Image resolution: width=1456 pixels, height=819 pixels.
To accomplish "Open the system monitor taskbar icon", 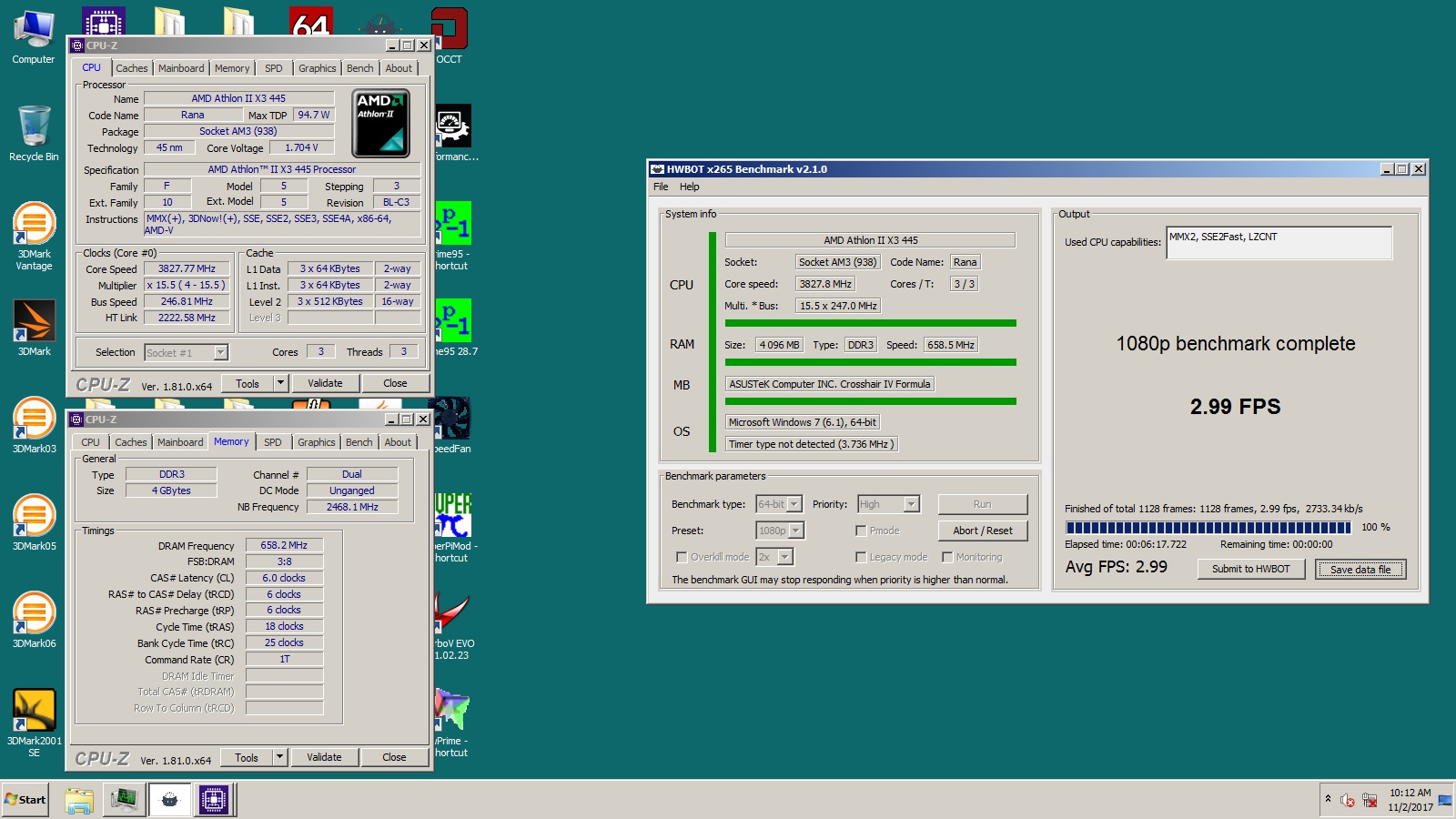I will [124, 800].
